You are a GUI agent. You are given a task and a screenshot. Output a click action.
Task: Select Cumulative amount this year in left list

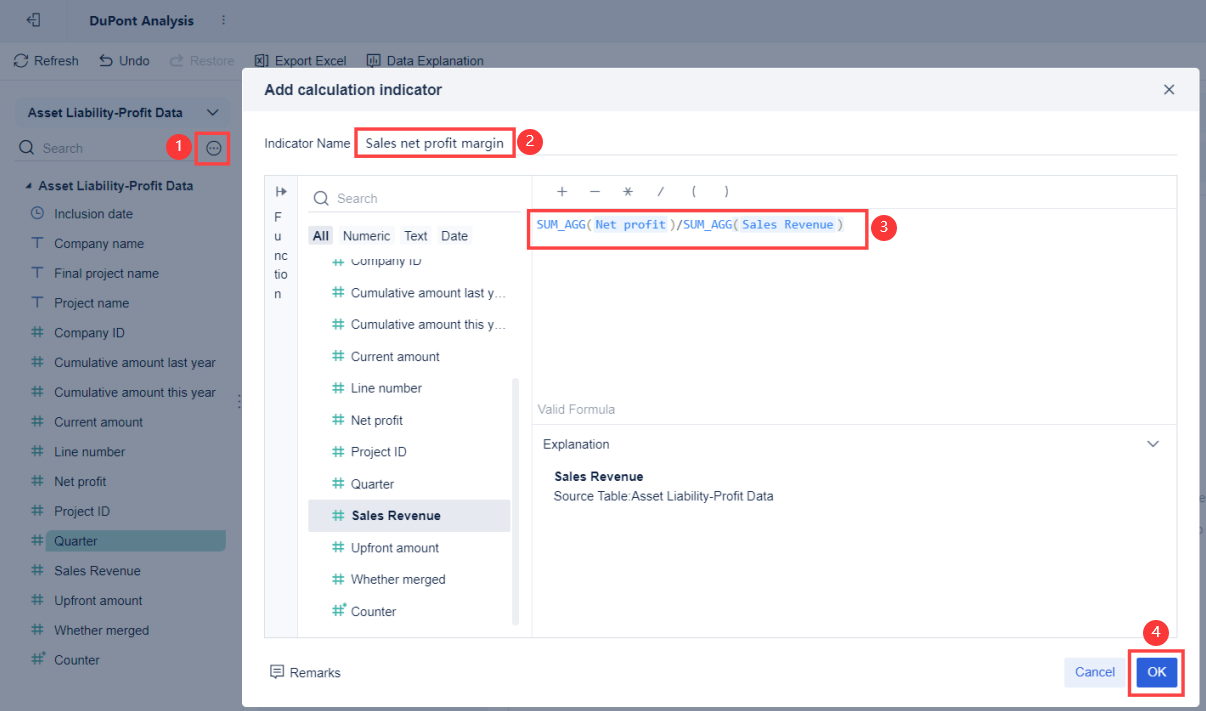(x=135, y=392)
